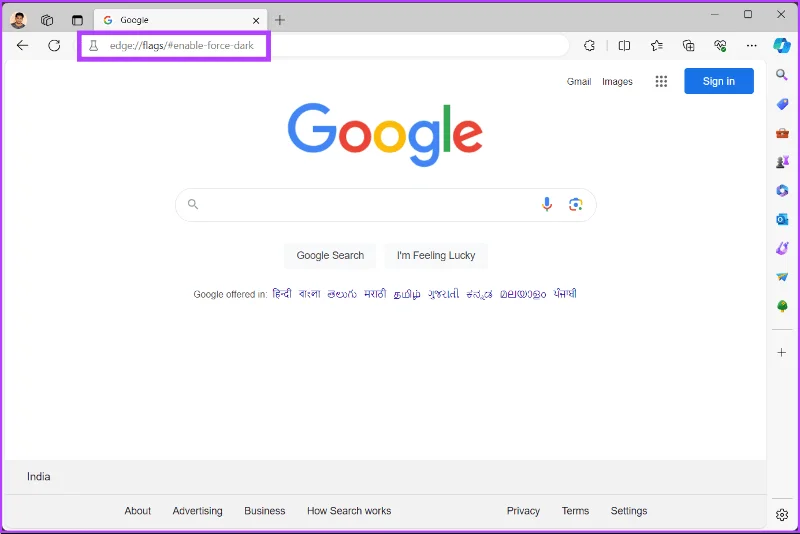This screenshot has width=800, height=534.
Task: Click the flask icon in address bar
Action: click(x=93, y=46)
